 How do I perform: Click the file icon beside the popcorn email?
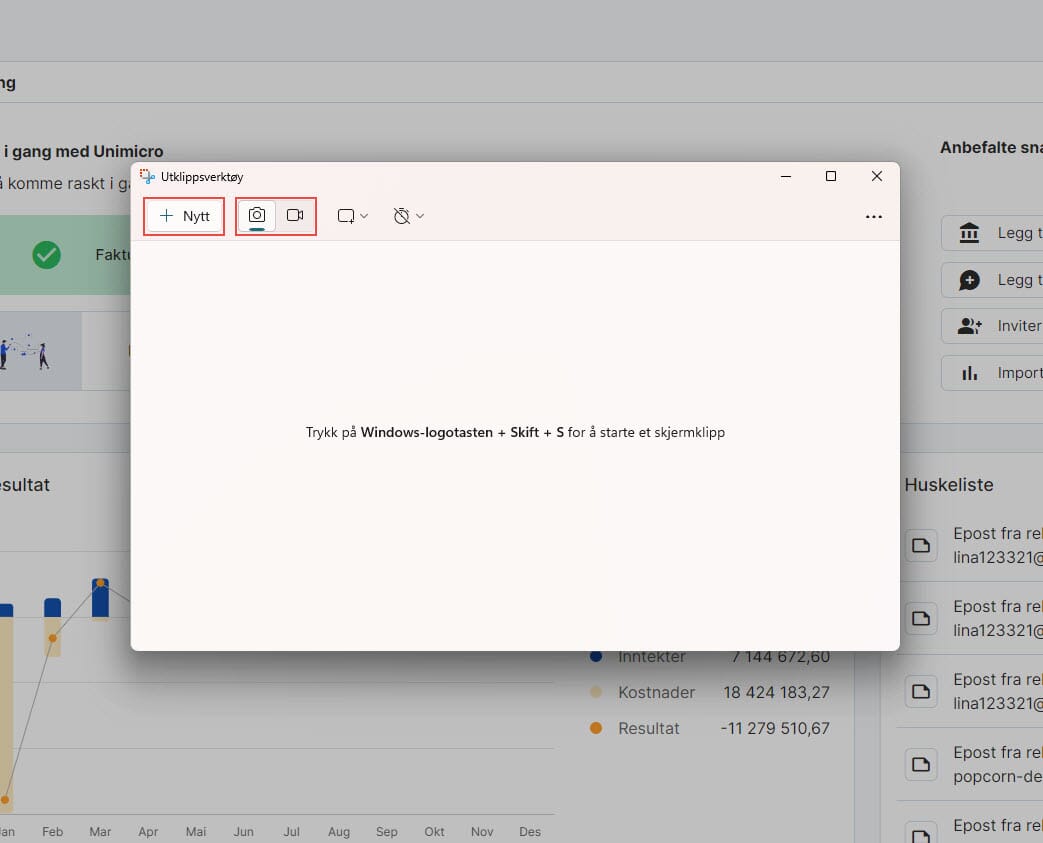[921, 764]
